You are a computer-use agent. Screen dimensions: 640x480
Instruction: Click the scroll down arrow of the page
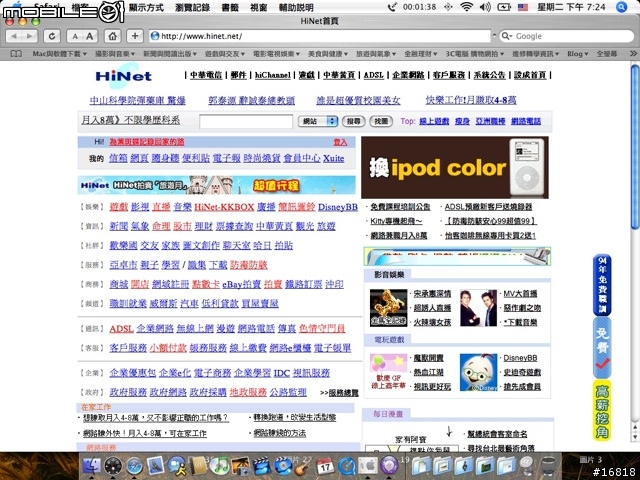(x=635, y=437)
